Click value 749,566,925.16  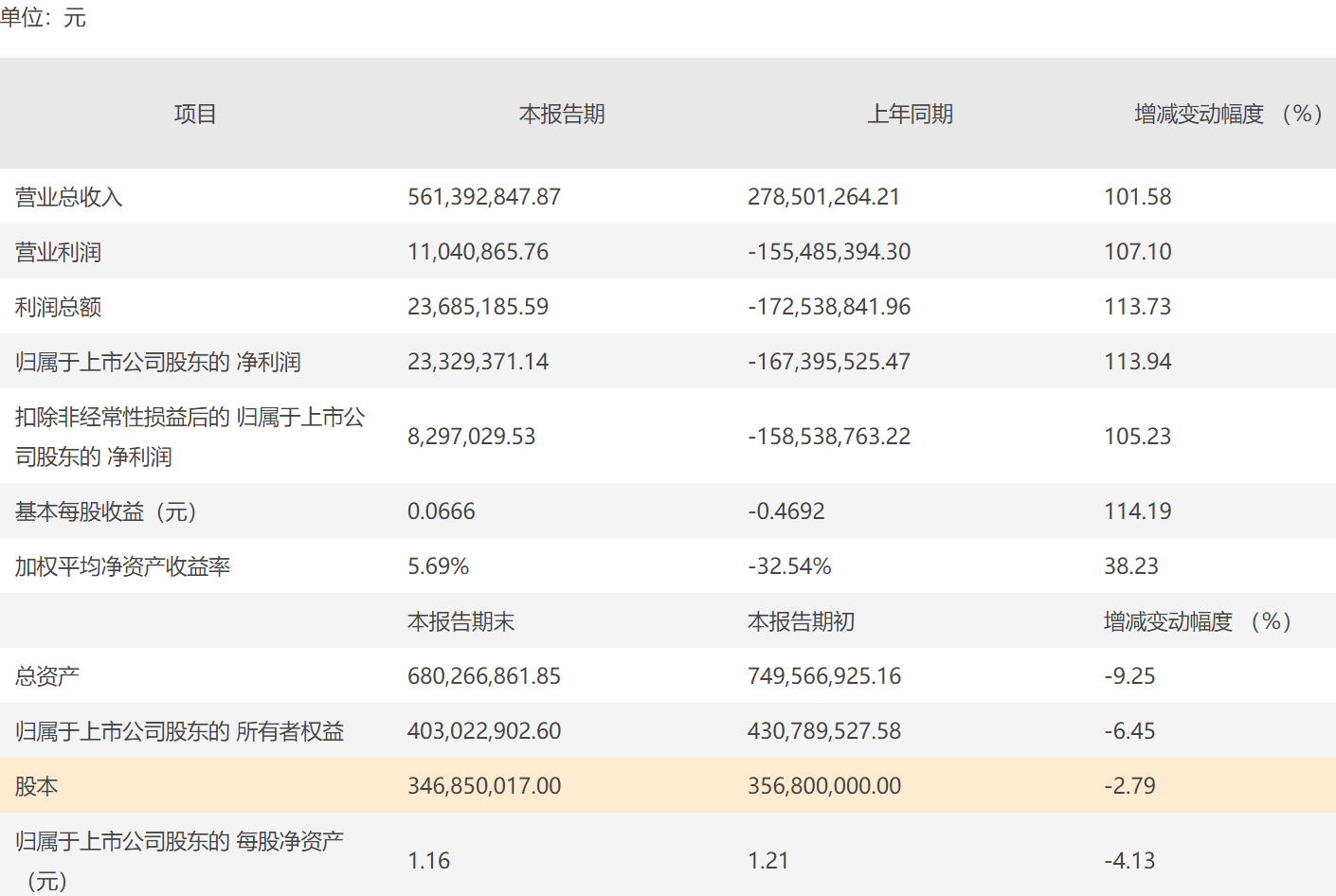(x=824, y=676)
